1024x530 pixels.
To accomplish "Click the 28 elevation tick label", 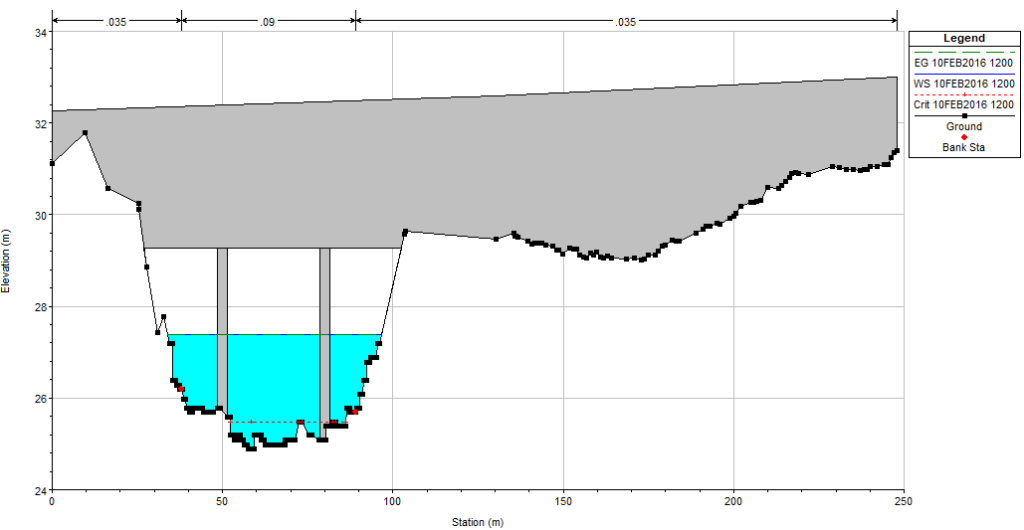I will (42, 307).
